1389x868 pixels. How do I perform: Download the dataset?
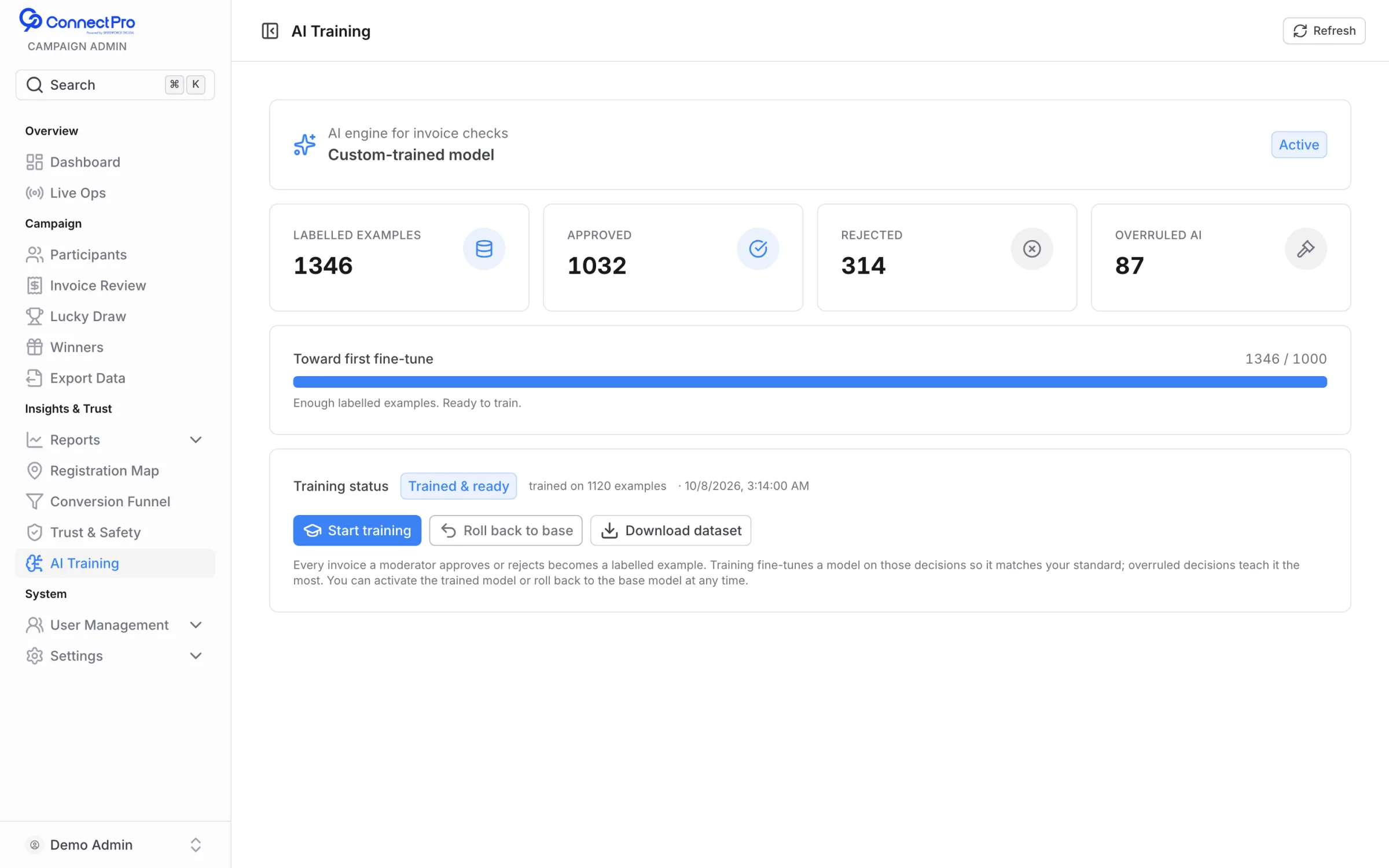click(x=671, y=530)
